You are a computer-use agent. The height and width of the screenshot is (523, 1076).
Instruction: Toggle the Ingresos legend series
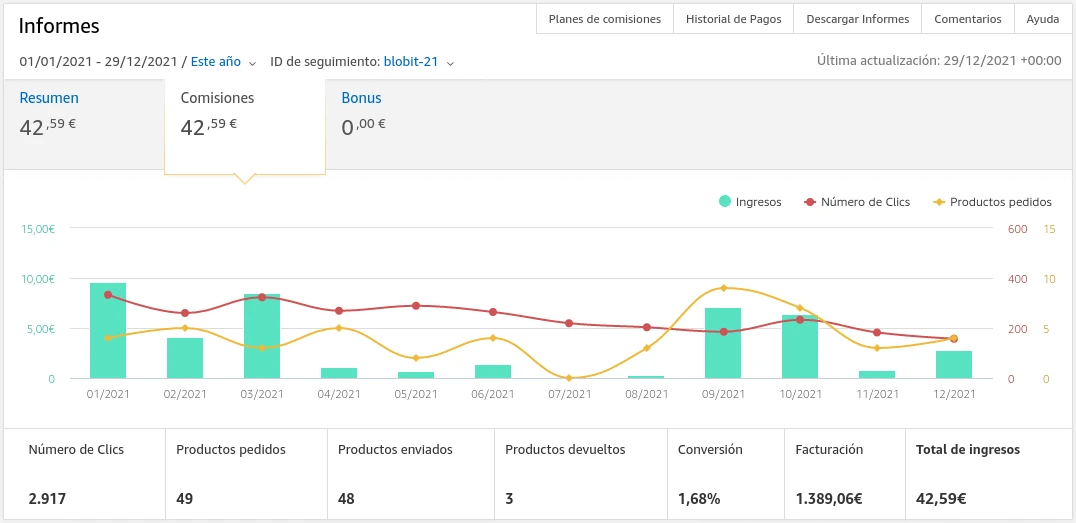click(750, 202)
